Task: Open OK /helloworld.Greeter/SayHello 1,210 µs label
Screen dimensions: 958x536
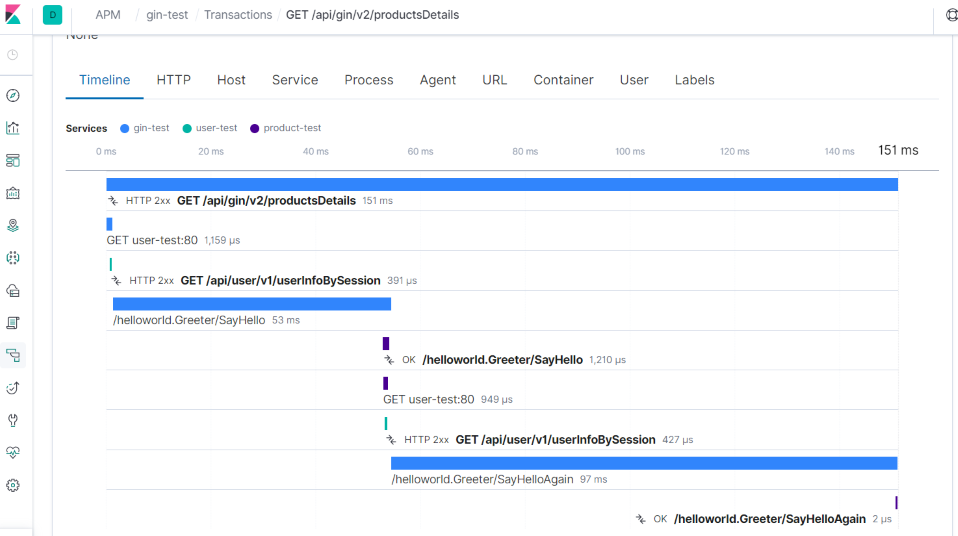Action: click(503, 360)
